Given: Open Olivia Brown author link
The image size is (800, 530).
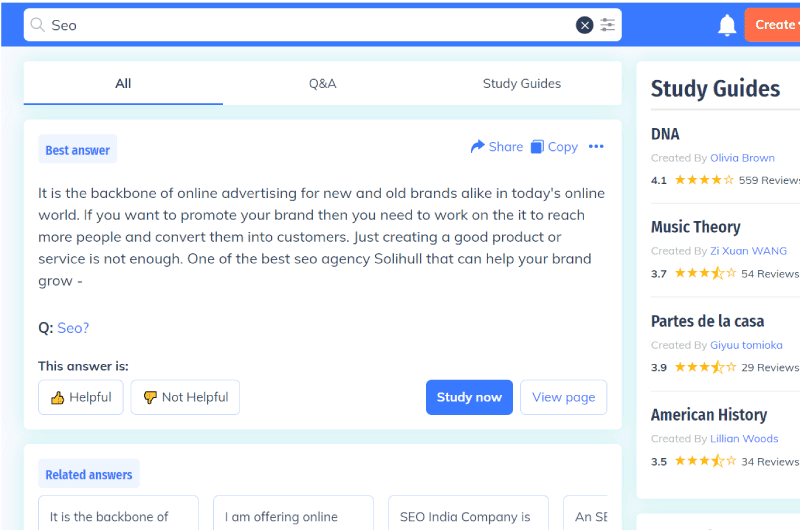Looking at the screenshot, I should pos(742,158).
